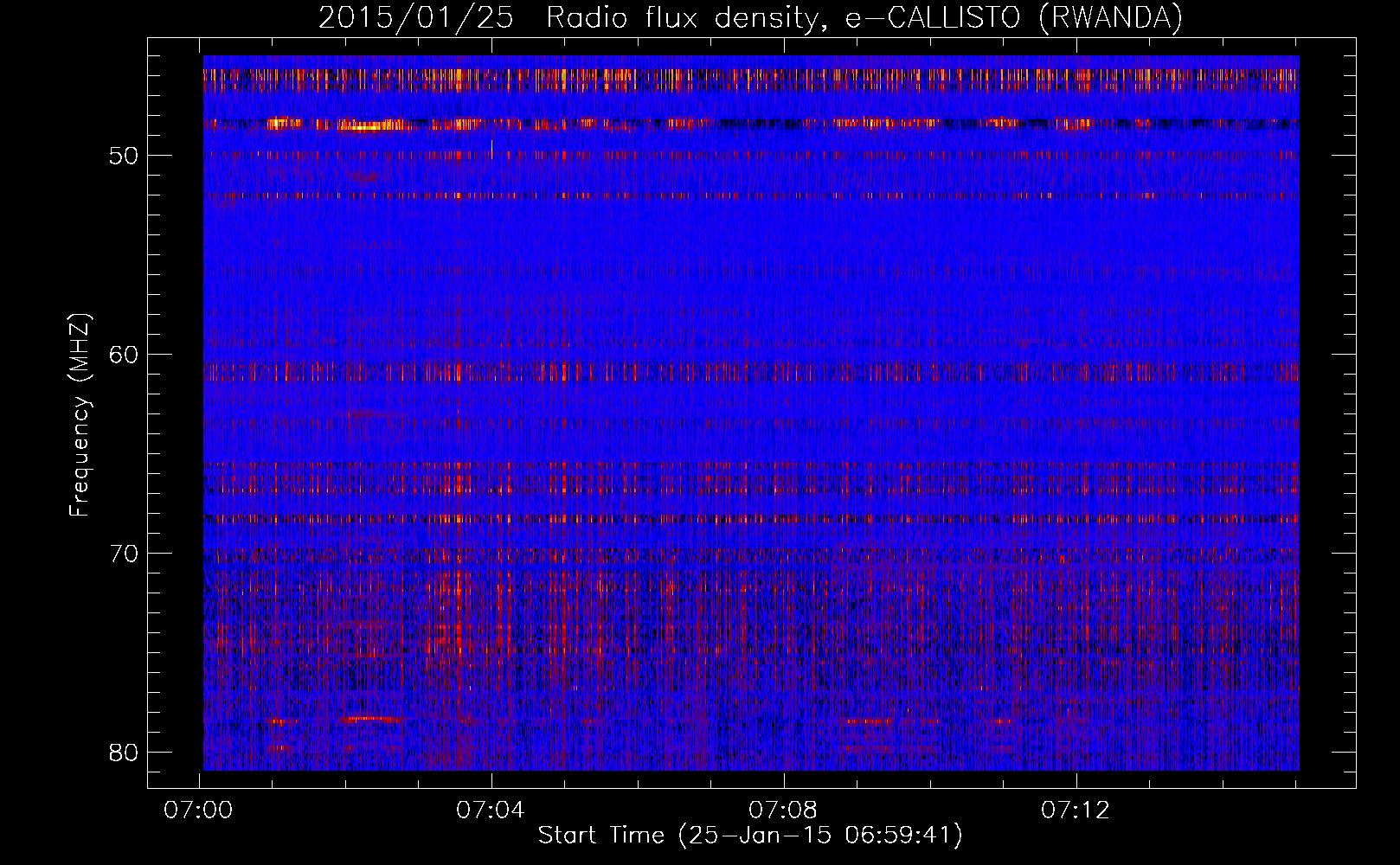Click the 07:08 time tick label
Viewport: 1400px width, 865px height.
click(x=783, y=811)
